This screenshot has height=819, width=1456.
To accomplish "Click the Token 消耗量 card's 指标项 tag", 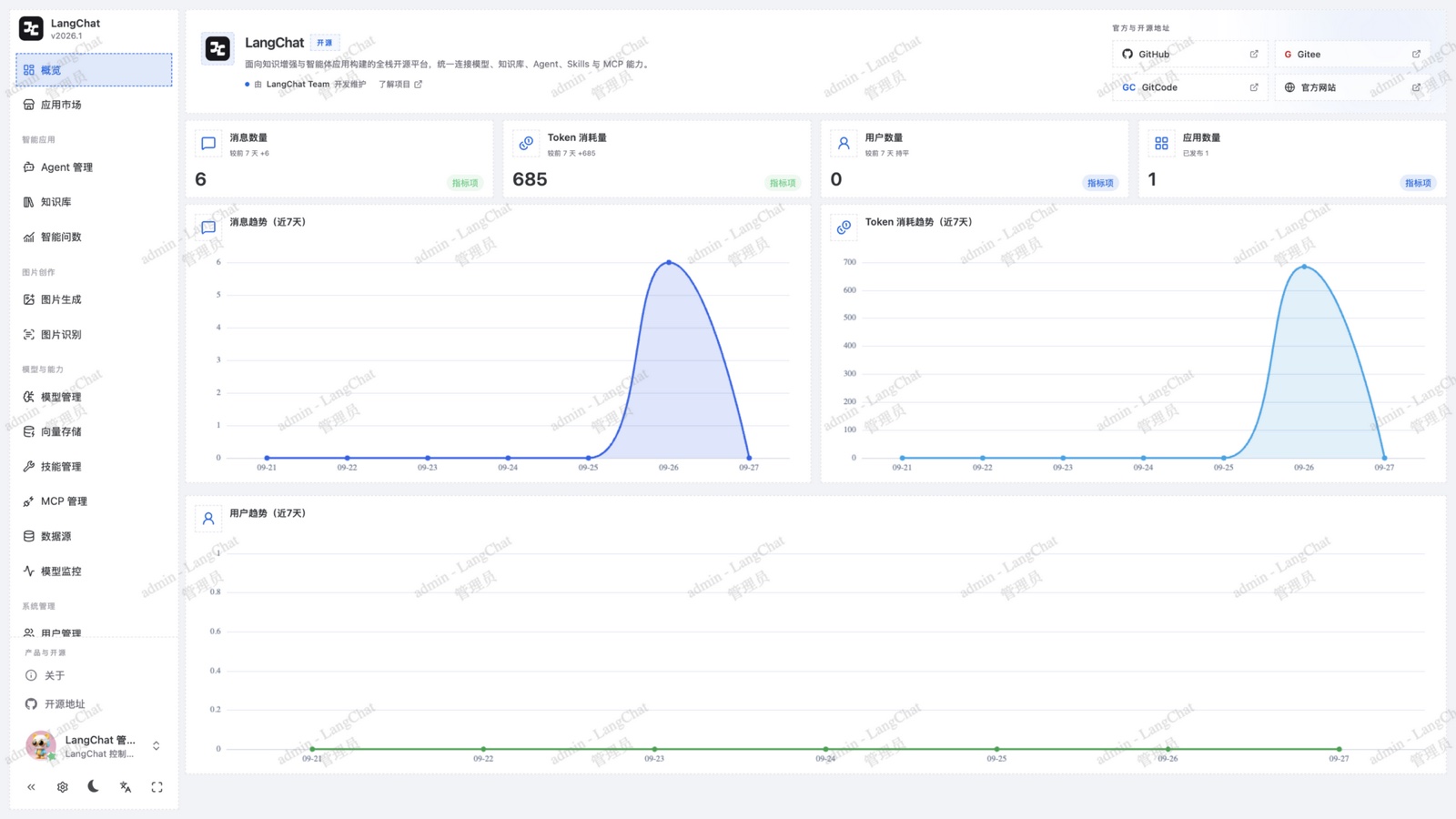I will [783, 183].
